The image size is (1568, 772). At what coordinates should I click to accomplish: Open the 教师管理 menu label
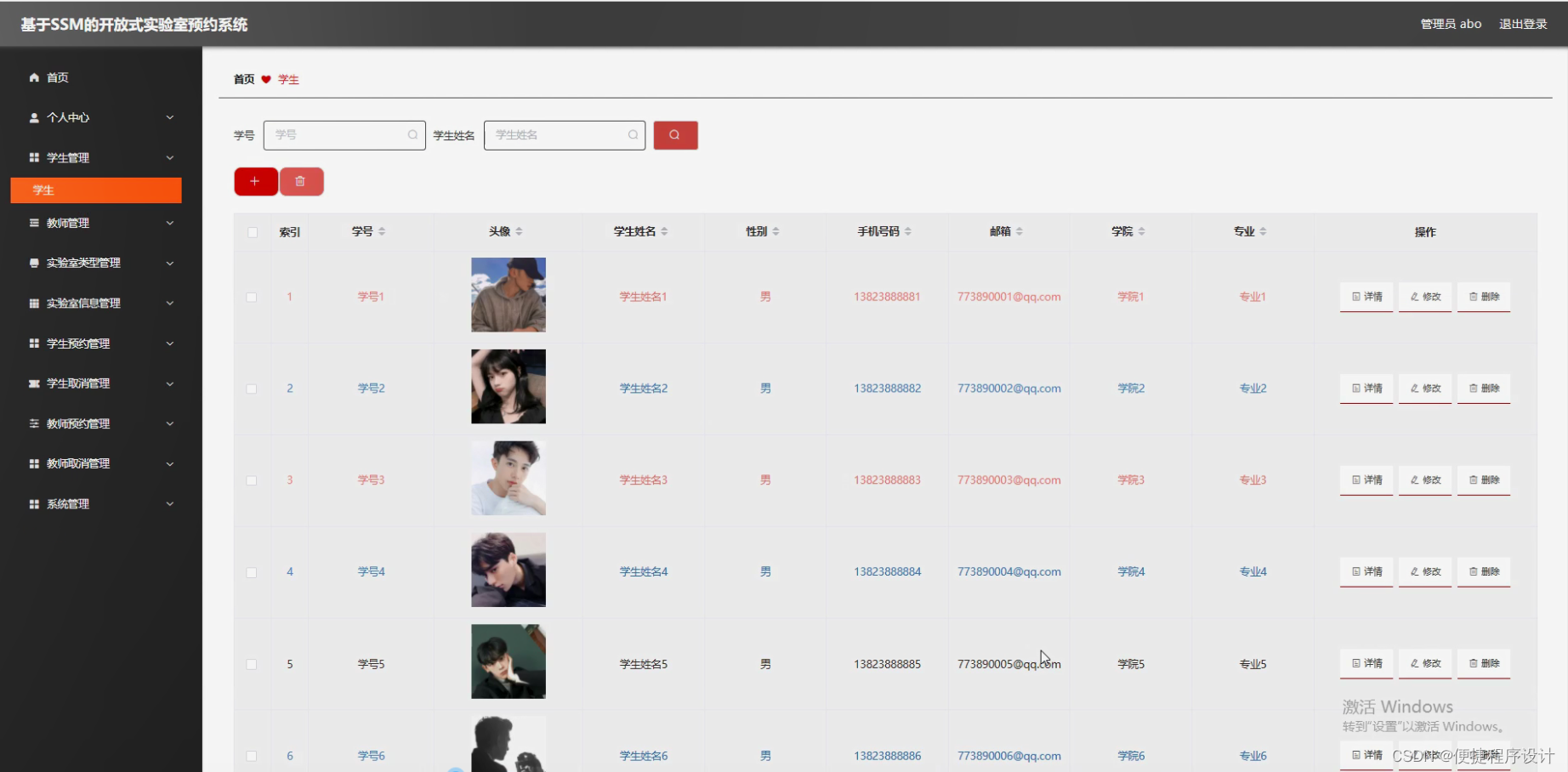[x=68, y=223]
